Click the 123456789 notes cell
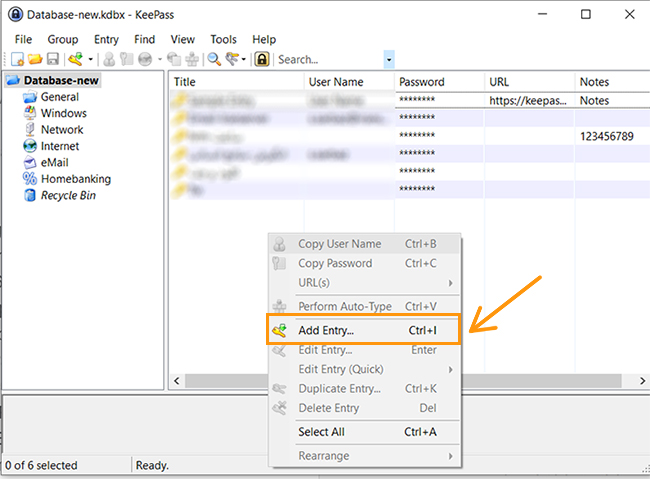 tap(606, 136)
